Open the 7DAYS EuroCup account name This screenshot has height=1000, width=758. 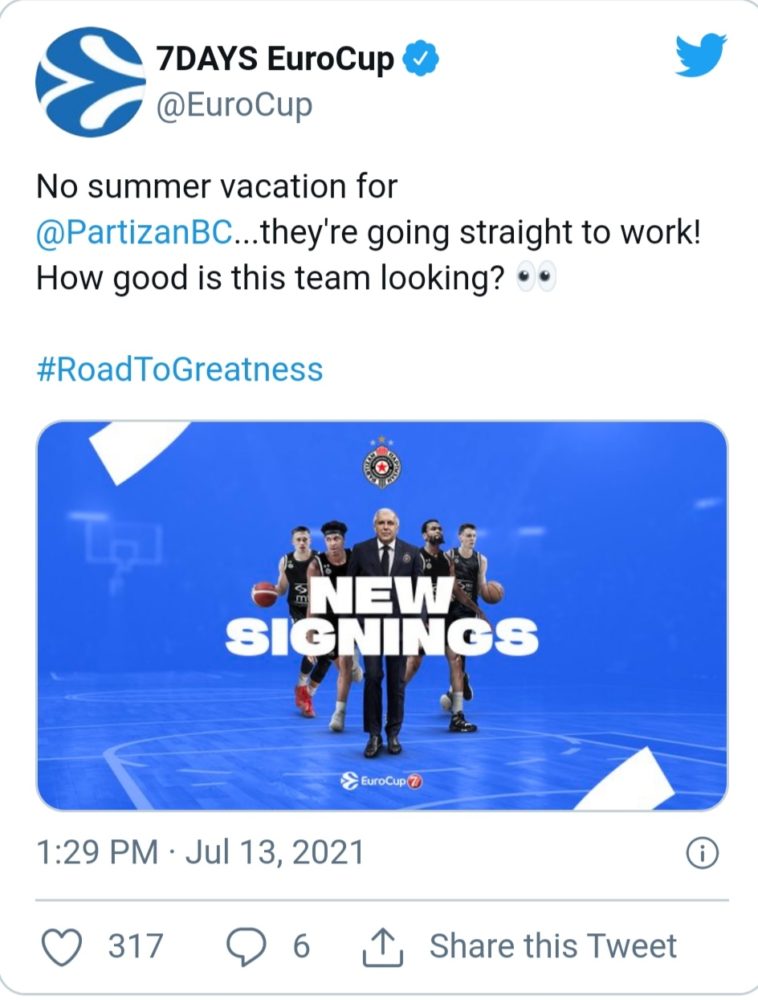tap(275, 59)
